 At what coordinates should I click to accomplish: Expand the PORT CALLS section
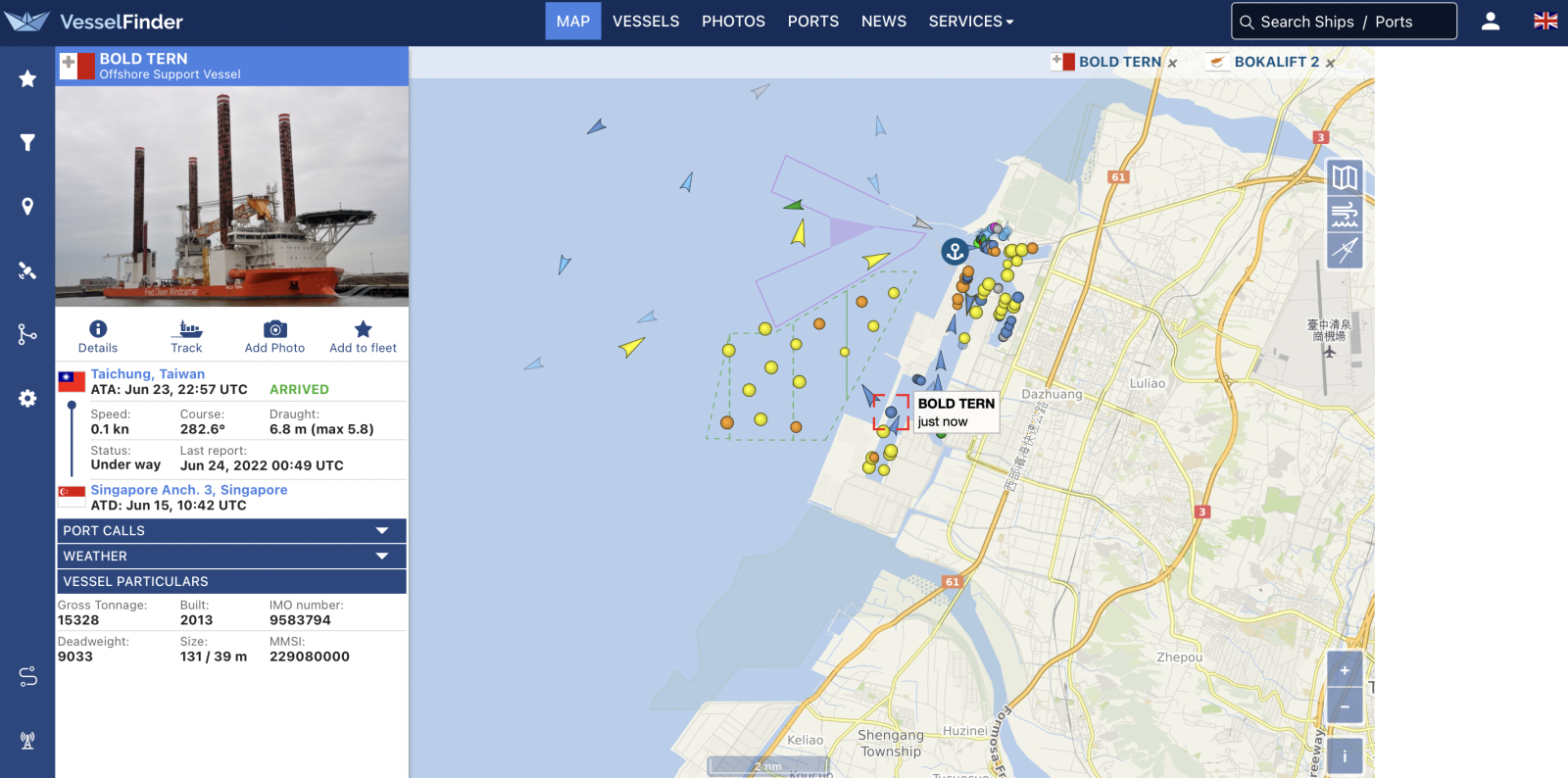[231, 531]
